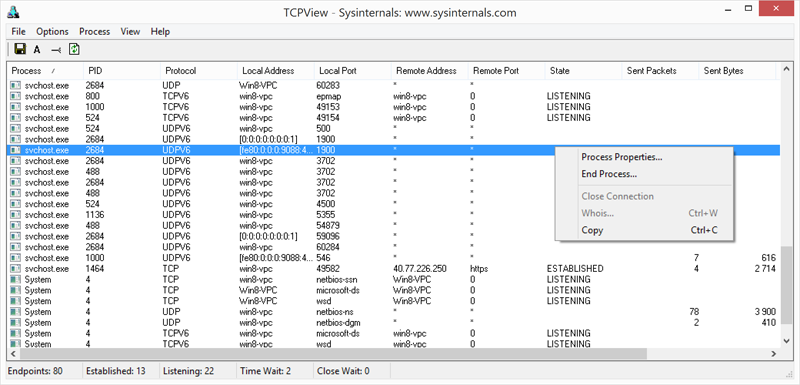Choose End Process... from context menu
This screenshot has height=385, width=800.
(x=609, y=174)
